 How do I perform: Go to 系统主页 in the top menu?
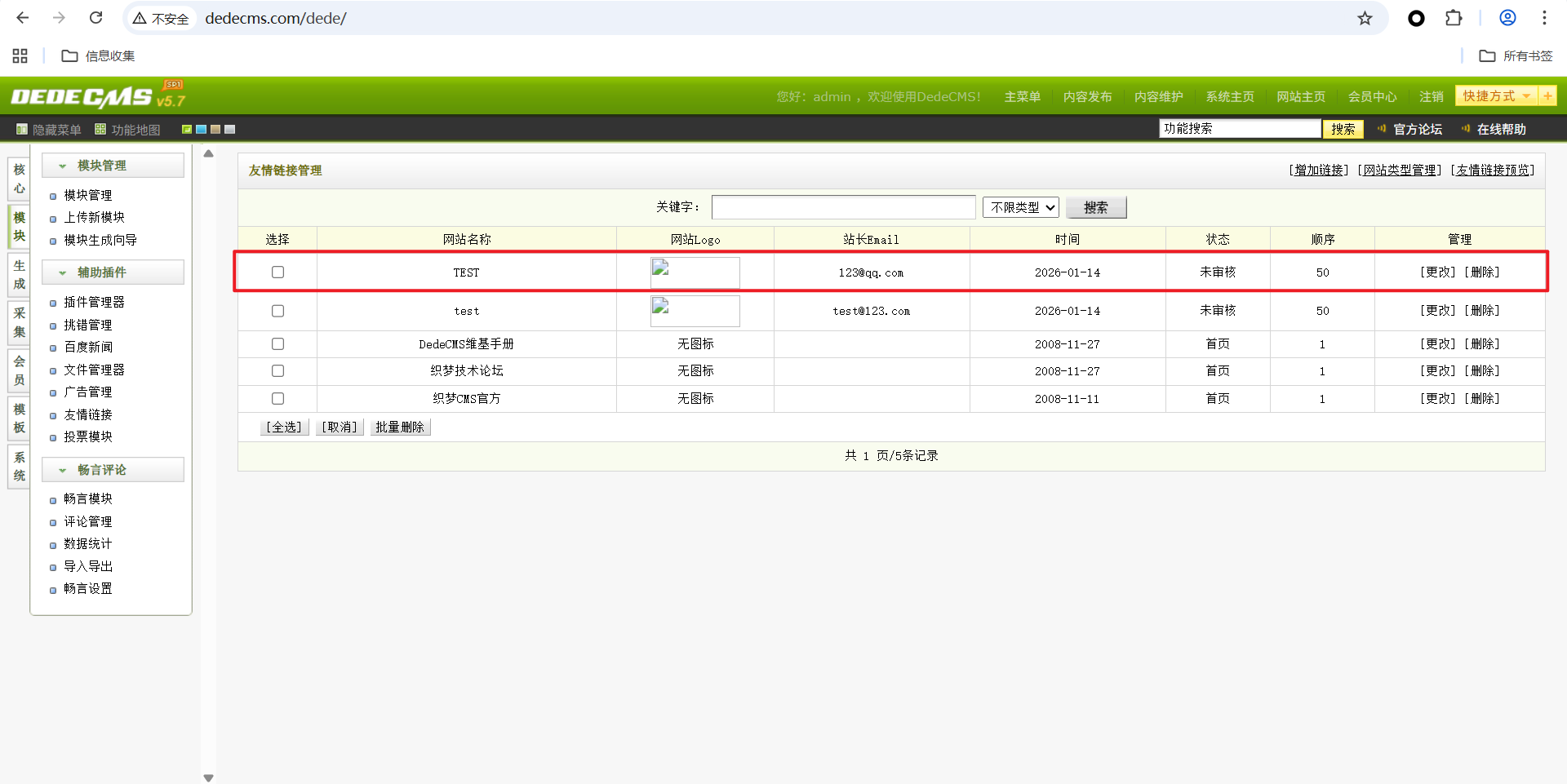[x=1230, y=96]
